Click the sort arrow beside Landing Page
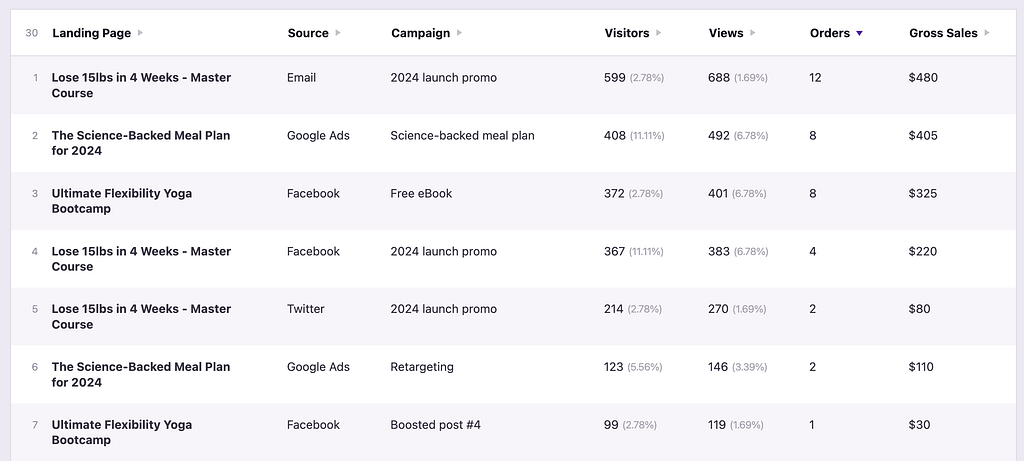Screen dimensions: 1024x461 point(141,33)
